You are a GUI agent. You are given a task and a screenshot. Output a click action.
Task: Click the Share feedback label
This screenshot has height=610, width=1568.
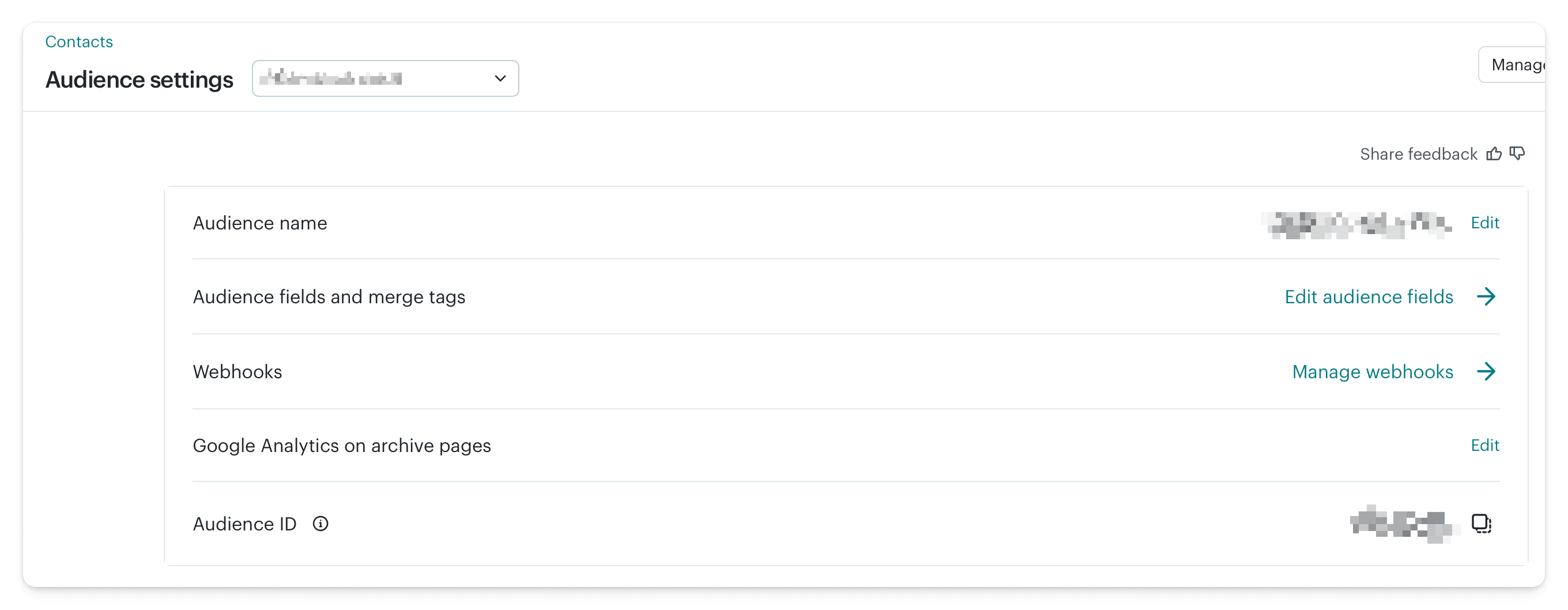[1419, 153]
